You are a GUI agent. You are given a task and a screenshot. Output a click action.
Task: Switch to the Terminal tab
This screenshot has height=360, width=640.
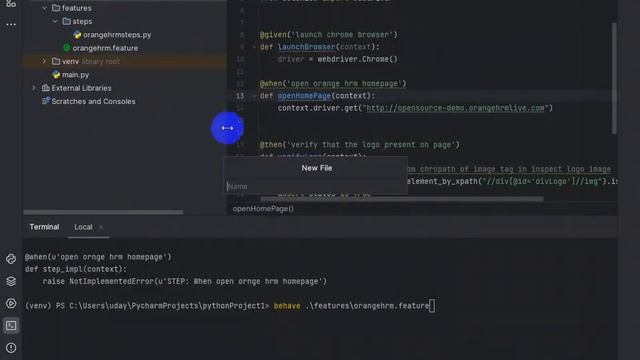(44, 227)
